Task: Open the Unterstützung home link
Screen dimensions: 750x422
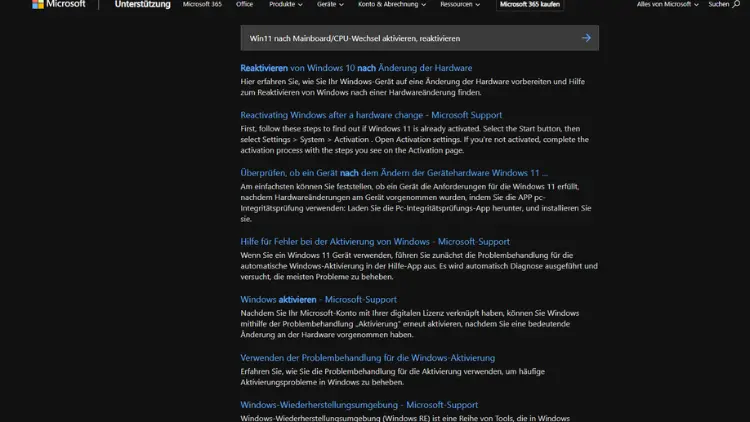Action: point(142,4)
